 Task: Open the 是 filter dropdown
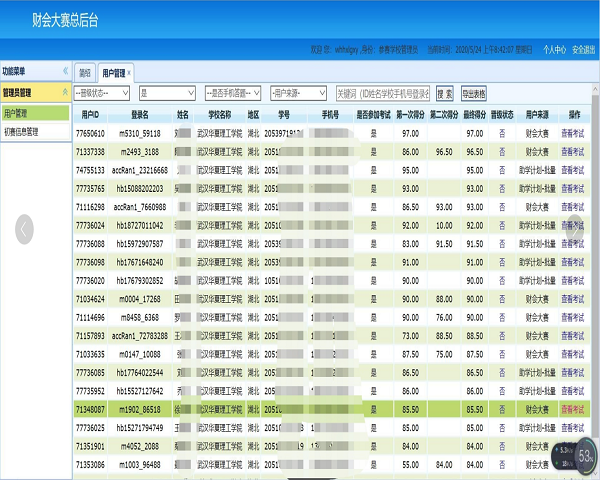pos(167,93)
